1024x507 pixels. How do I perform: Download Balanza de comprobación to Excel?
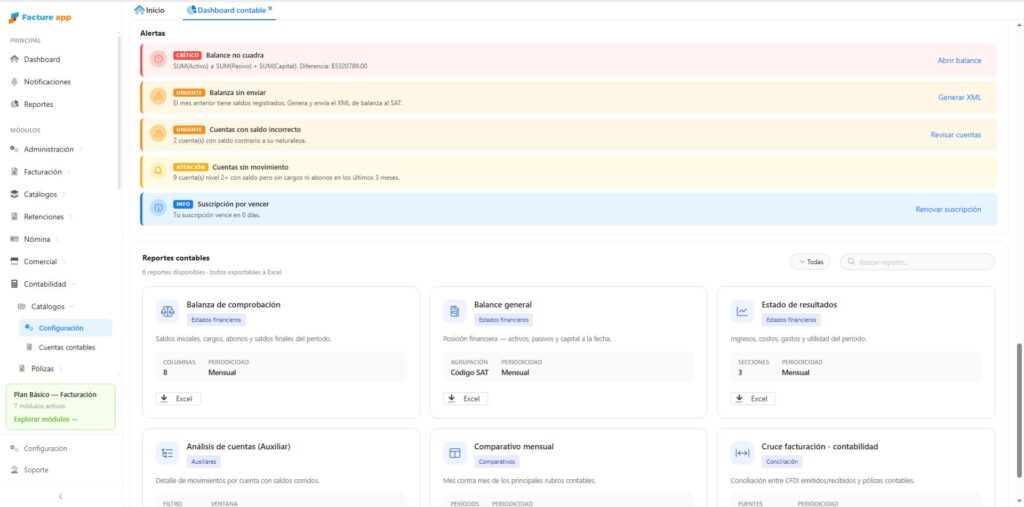coord(178,399)
